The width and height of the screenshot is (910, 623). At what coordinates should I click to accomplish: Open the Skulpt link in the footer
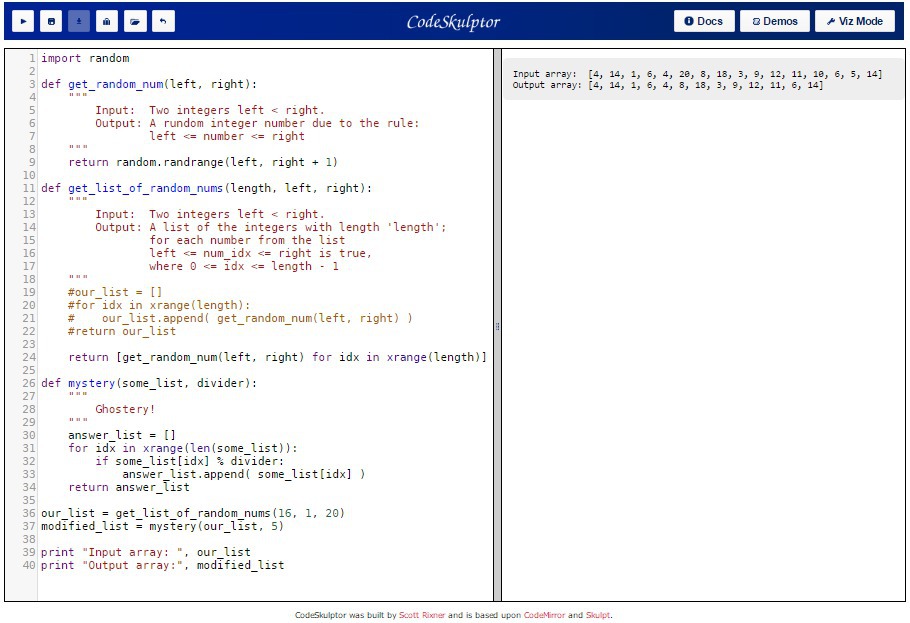coord(598,615)
